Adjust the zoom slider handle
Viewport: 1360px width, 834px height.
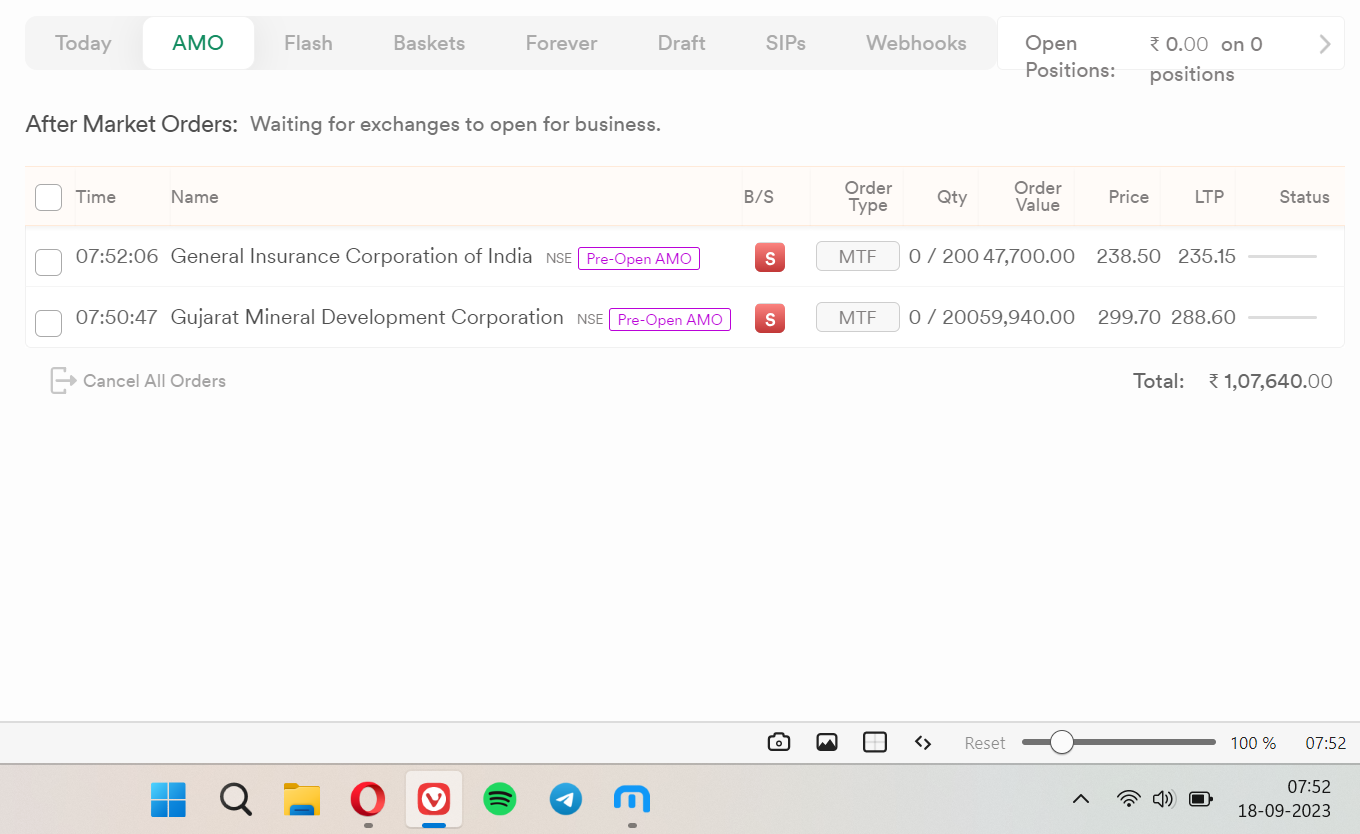point(1062,742)
